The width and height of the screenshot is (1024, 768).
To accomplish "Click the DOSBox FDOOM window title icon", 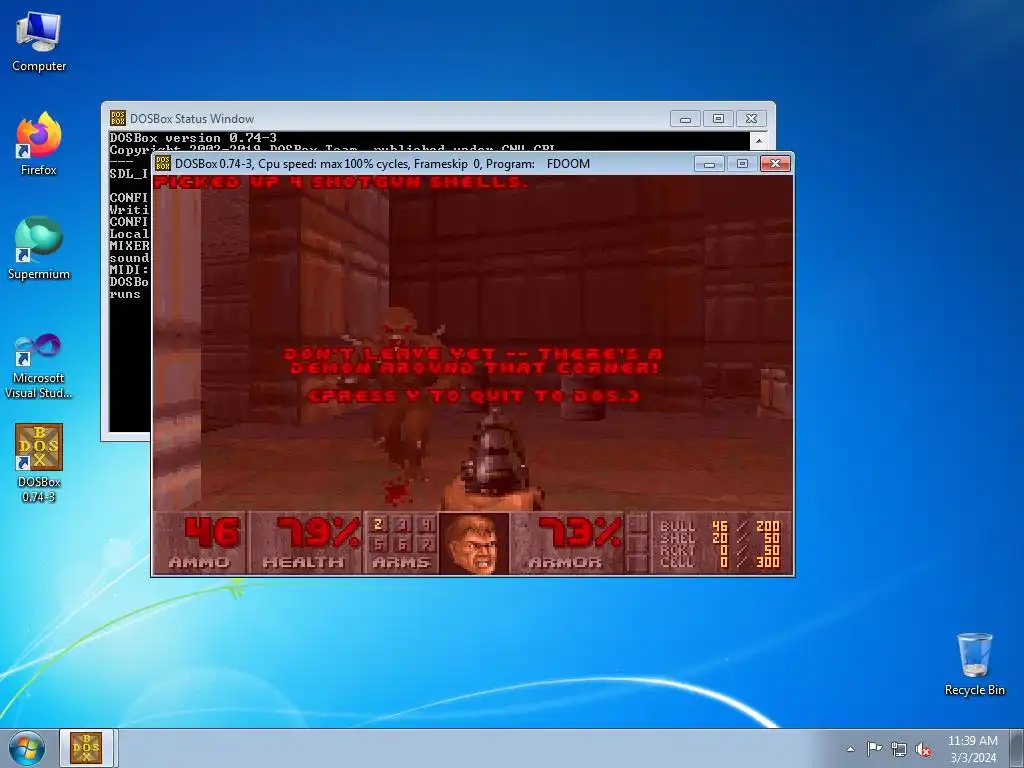I will pos(163,163).
